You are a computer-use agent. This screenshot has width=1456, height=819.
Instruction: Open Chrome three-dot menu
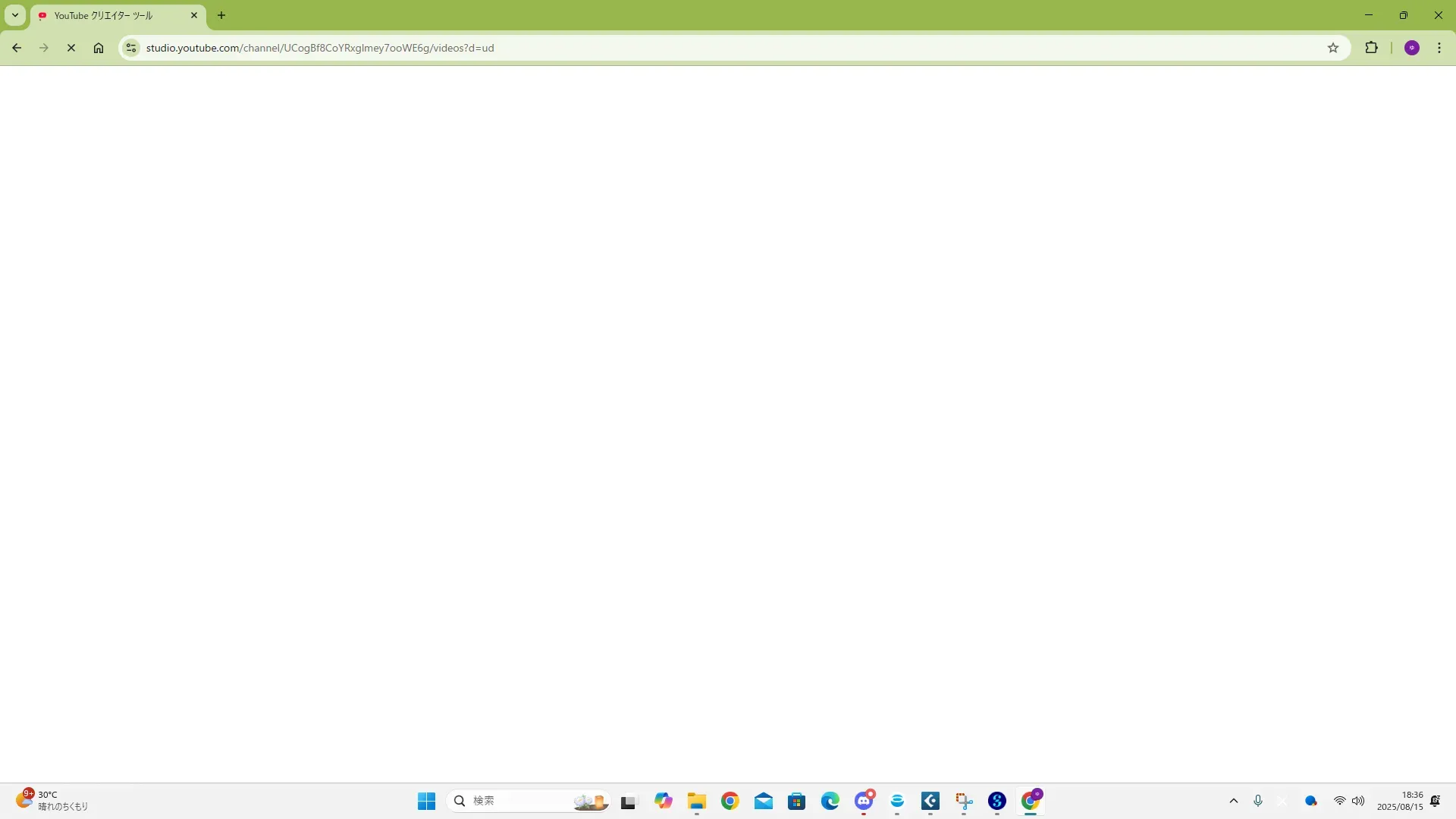point(1439,48)
